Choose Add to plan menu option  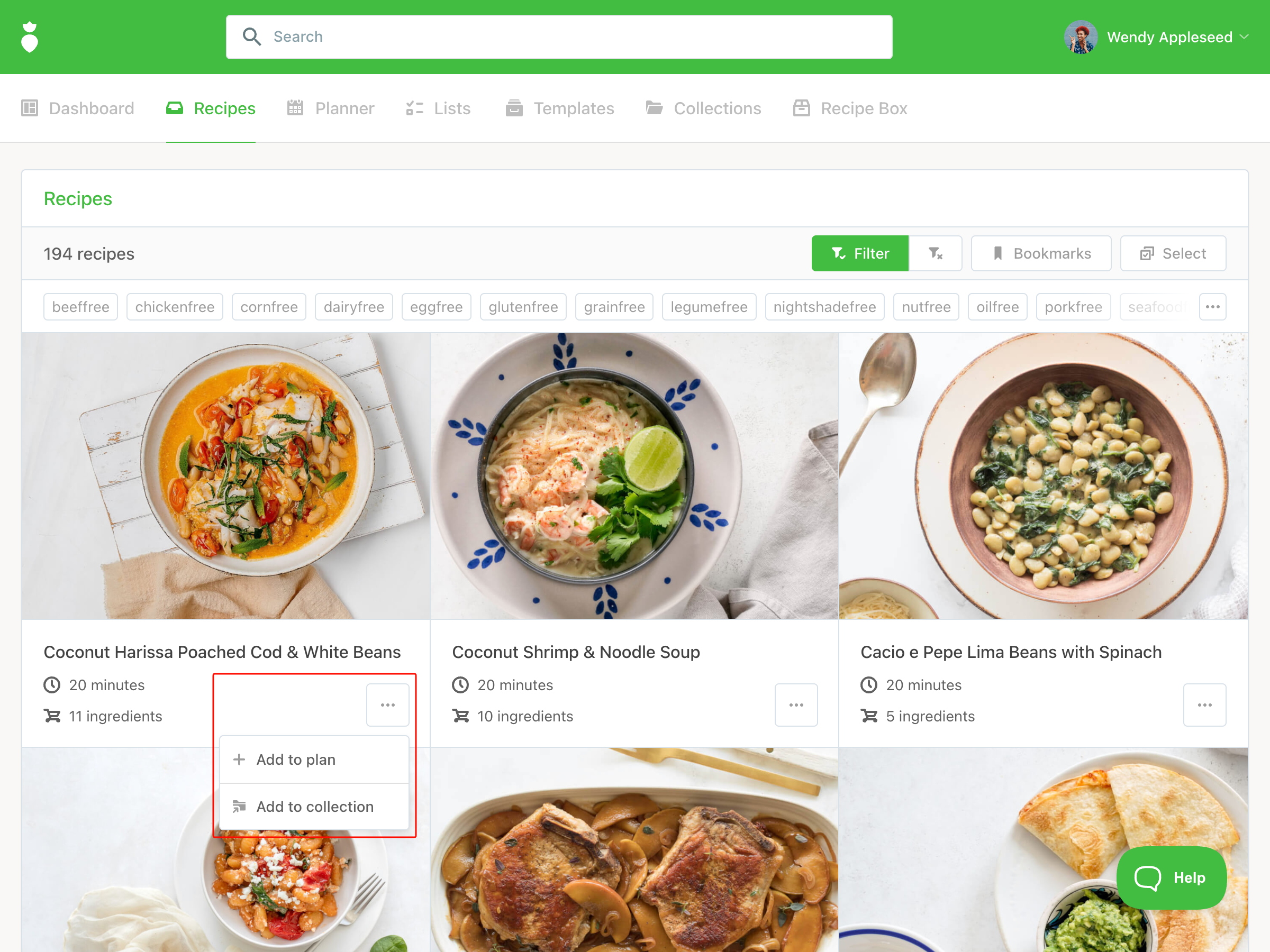coord(314,759)
